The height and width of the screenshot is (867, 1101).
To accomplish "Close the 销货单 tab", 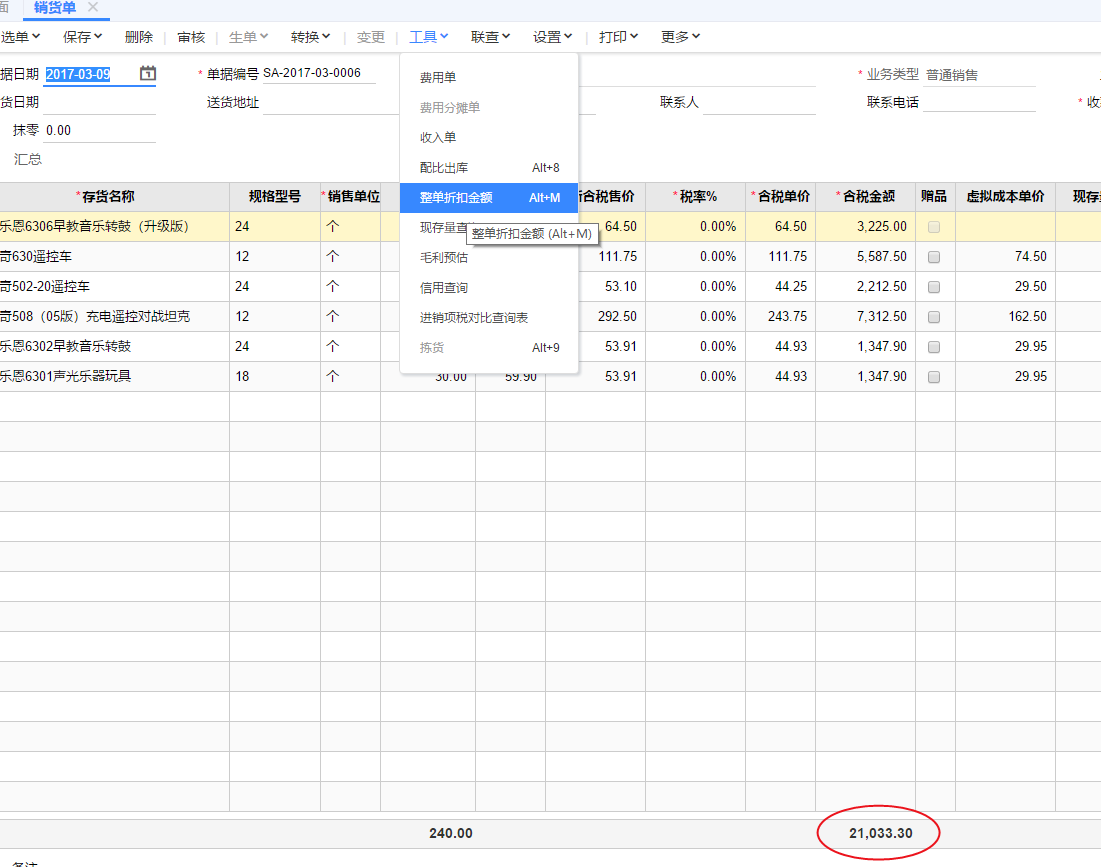I will pos(93,7).
